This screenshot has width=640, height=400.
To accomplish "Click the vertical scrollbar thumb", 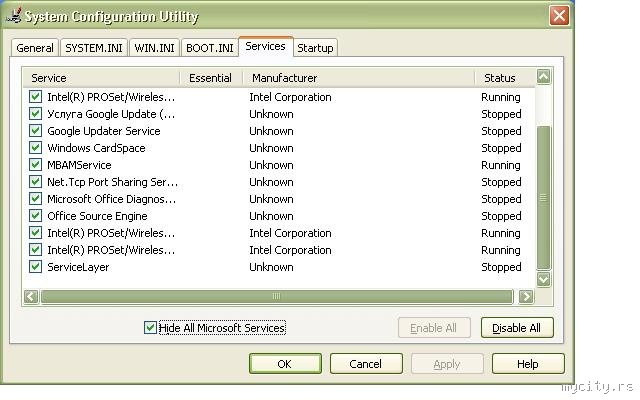I will click(x=543, y=198).
